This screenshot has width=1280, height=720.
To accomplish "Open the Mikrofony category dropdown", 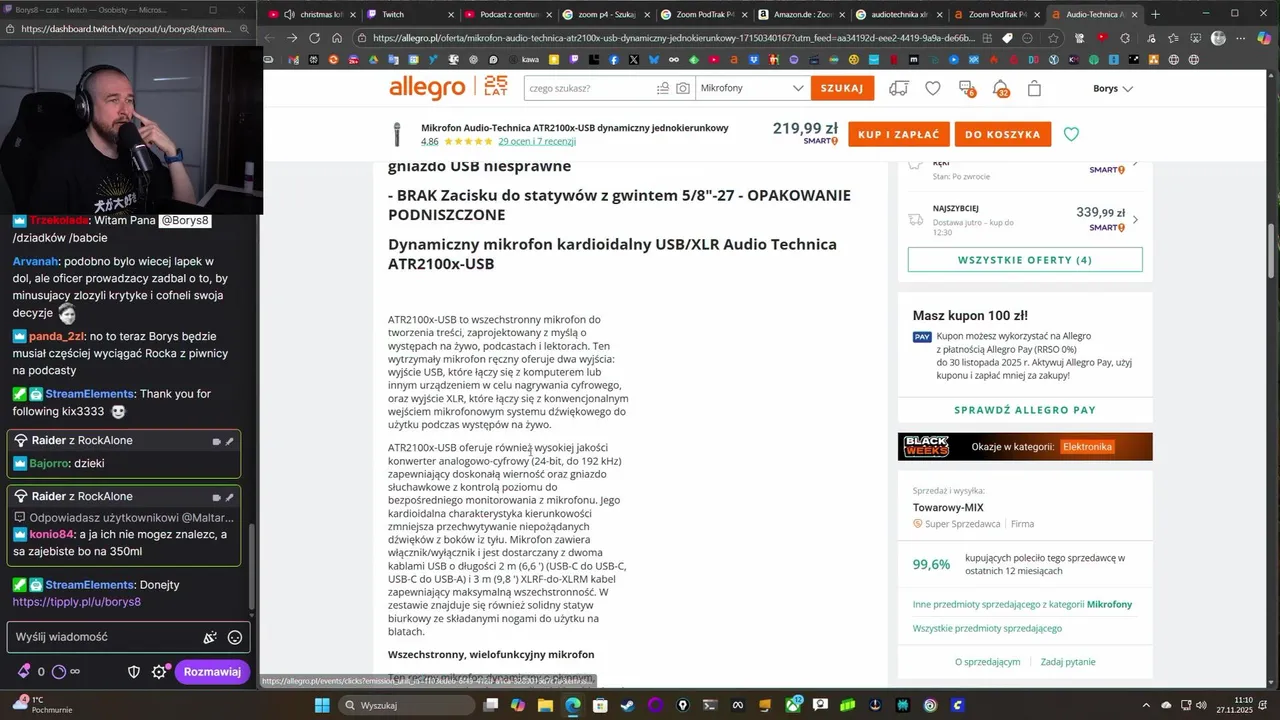I will (x=752, y=88).
